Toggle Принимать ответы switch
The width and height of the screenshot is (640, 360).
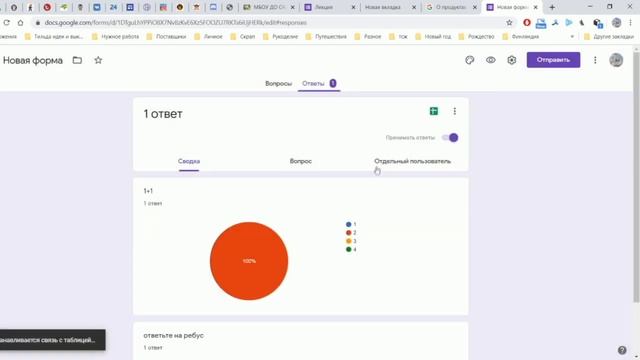point(450,138)
